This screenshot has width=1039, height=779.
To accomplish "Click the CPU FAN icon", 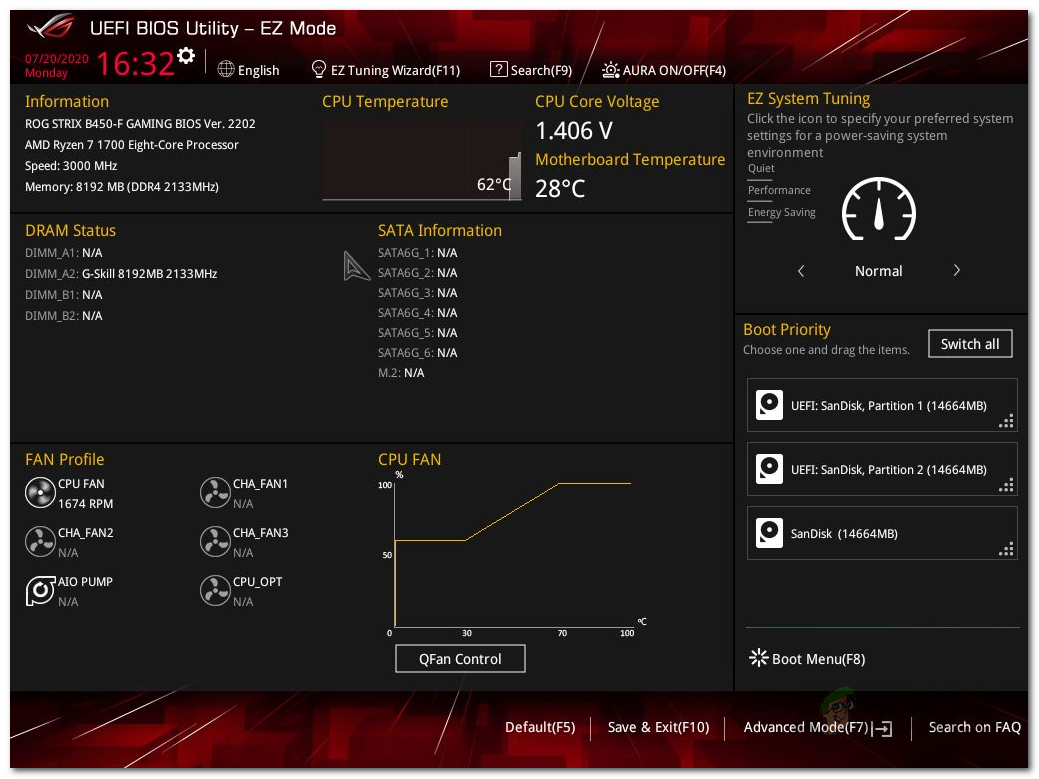I will click(40, 493).
